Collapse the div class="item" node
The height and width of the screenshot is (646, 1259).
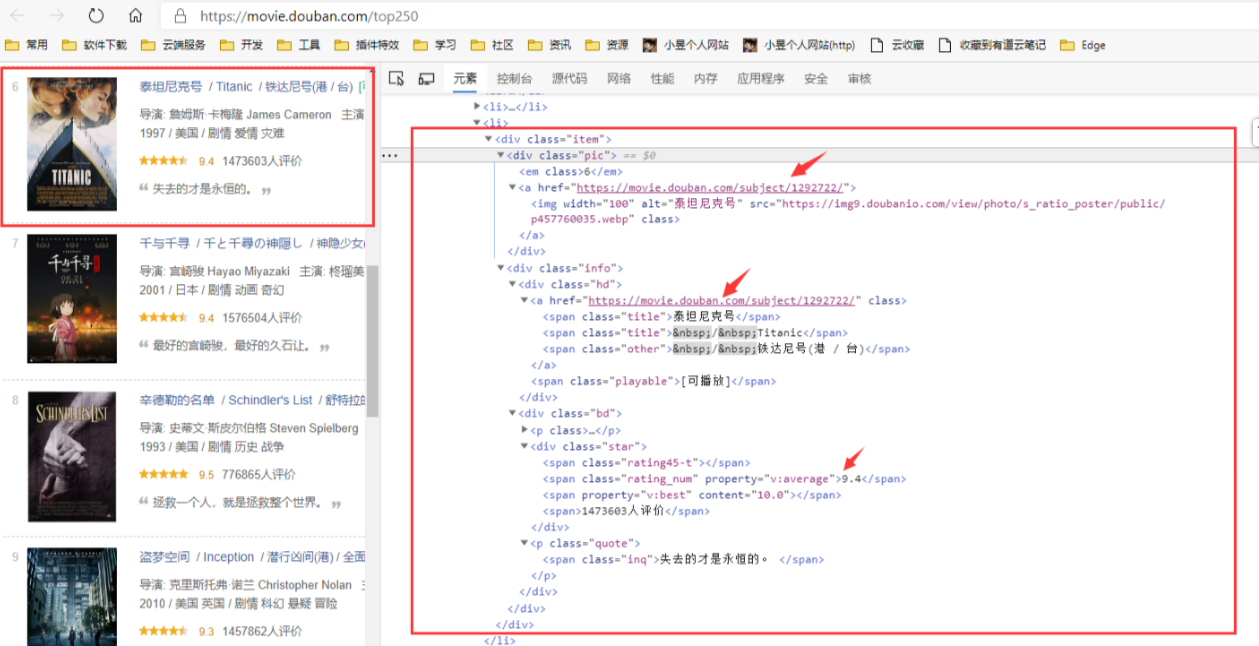(x=489, y=139)
